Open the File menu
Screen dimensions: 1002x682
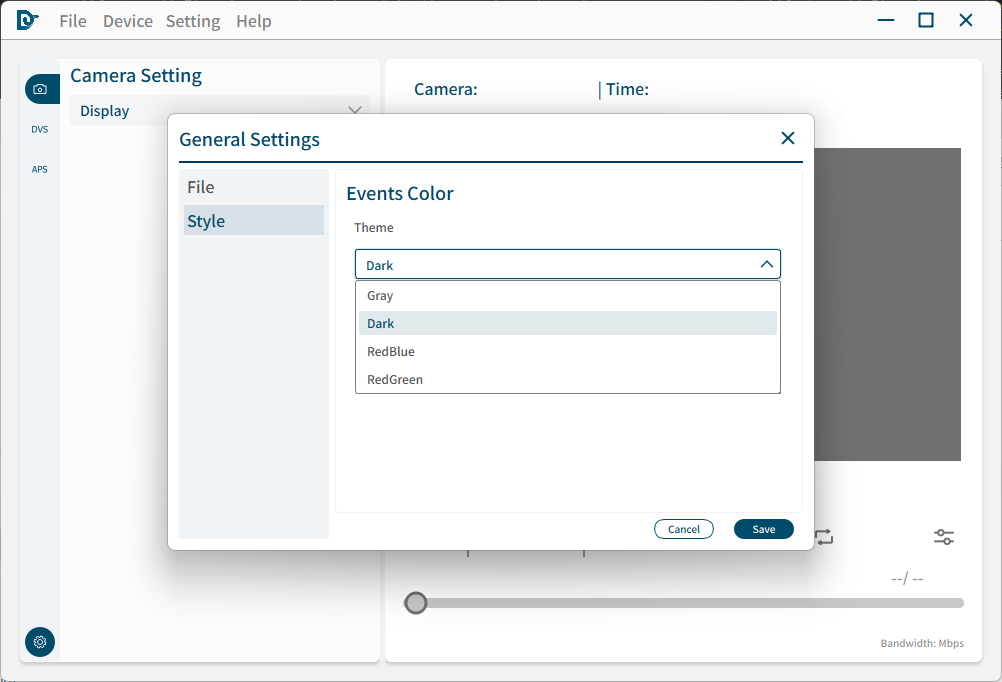[x=73, y=21]
